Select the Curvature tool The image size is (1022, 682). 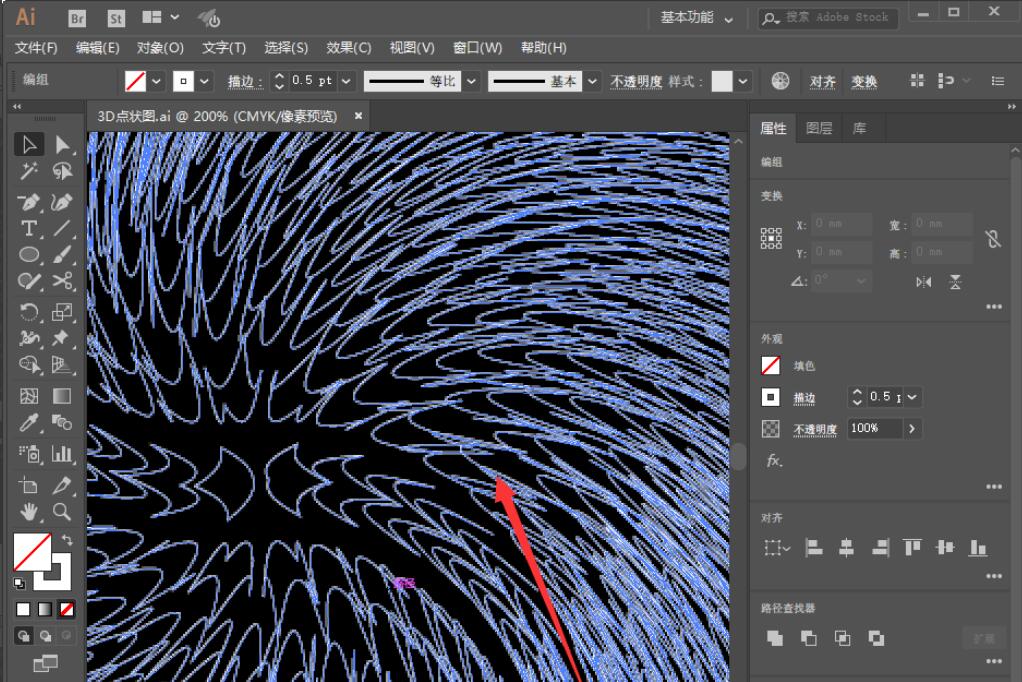coord(62,202)
